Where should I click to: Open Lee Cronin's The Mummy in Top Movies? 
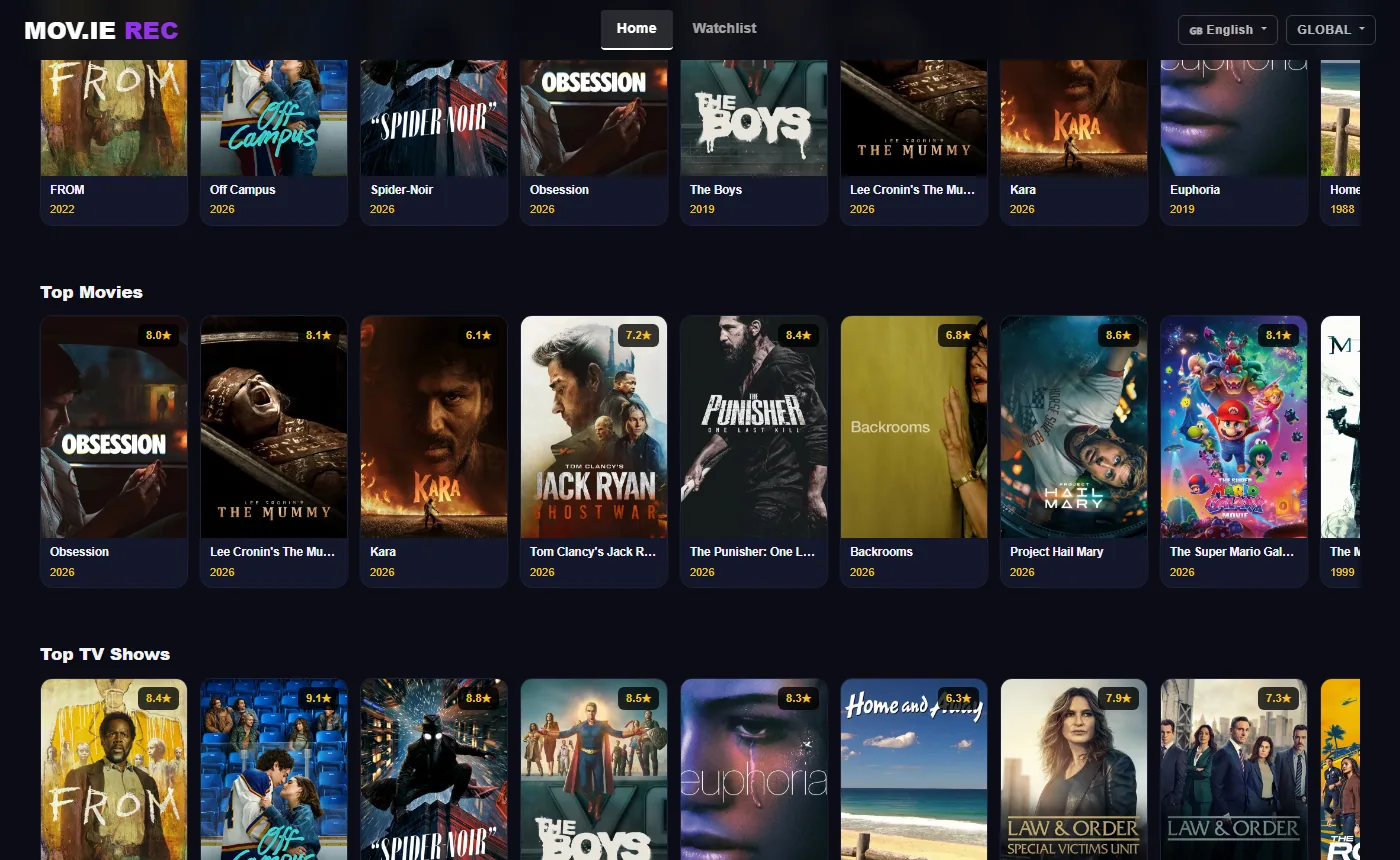click(274, 427)
